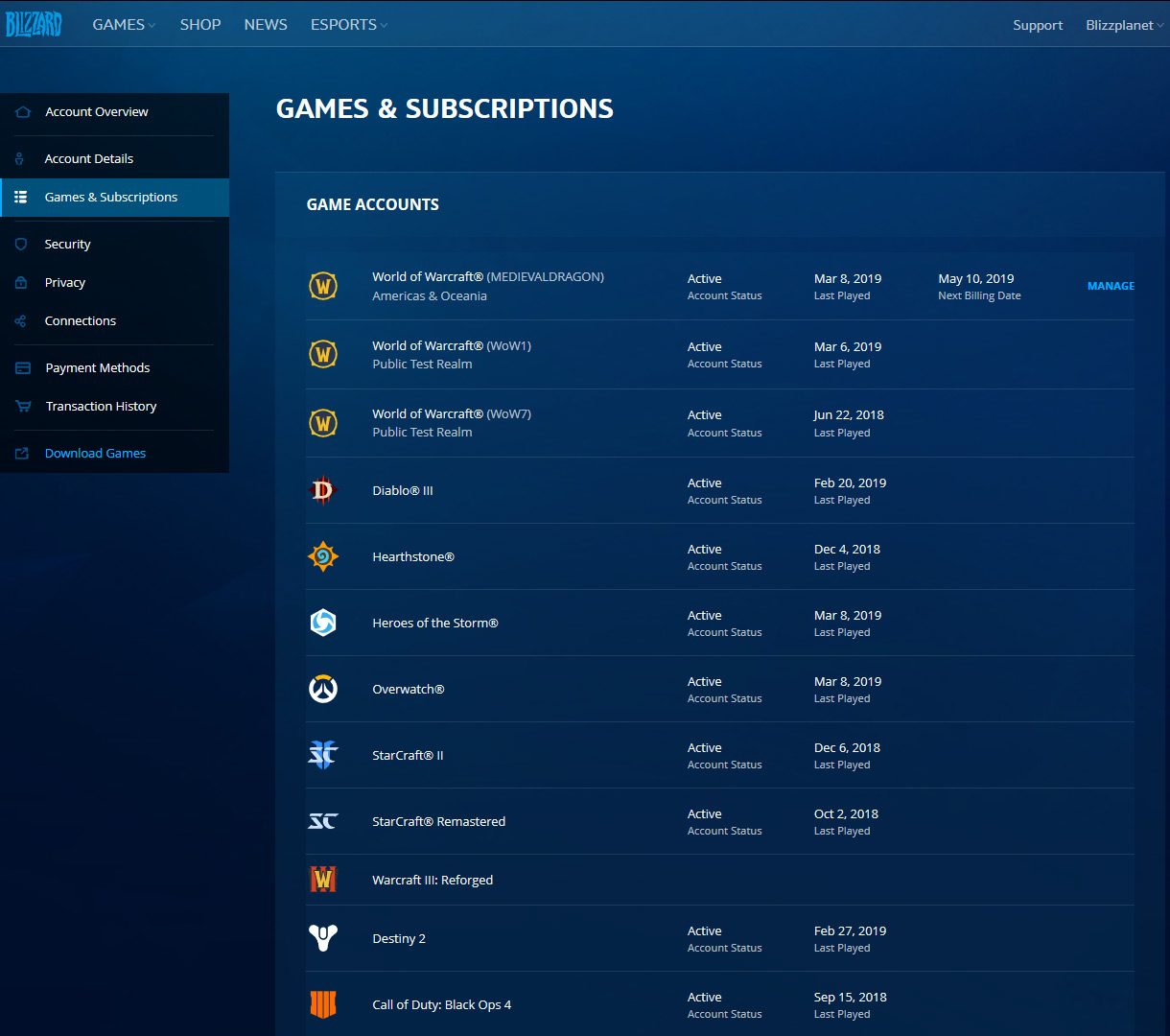Click the Download Games external-link icon
This screenshot has height=1036, width=1170.
click(x=22, y=454)
